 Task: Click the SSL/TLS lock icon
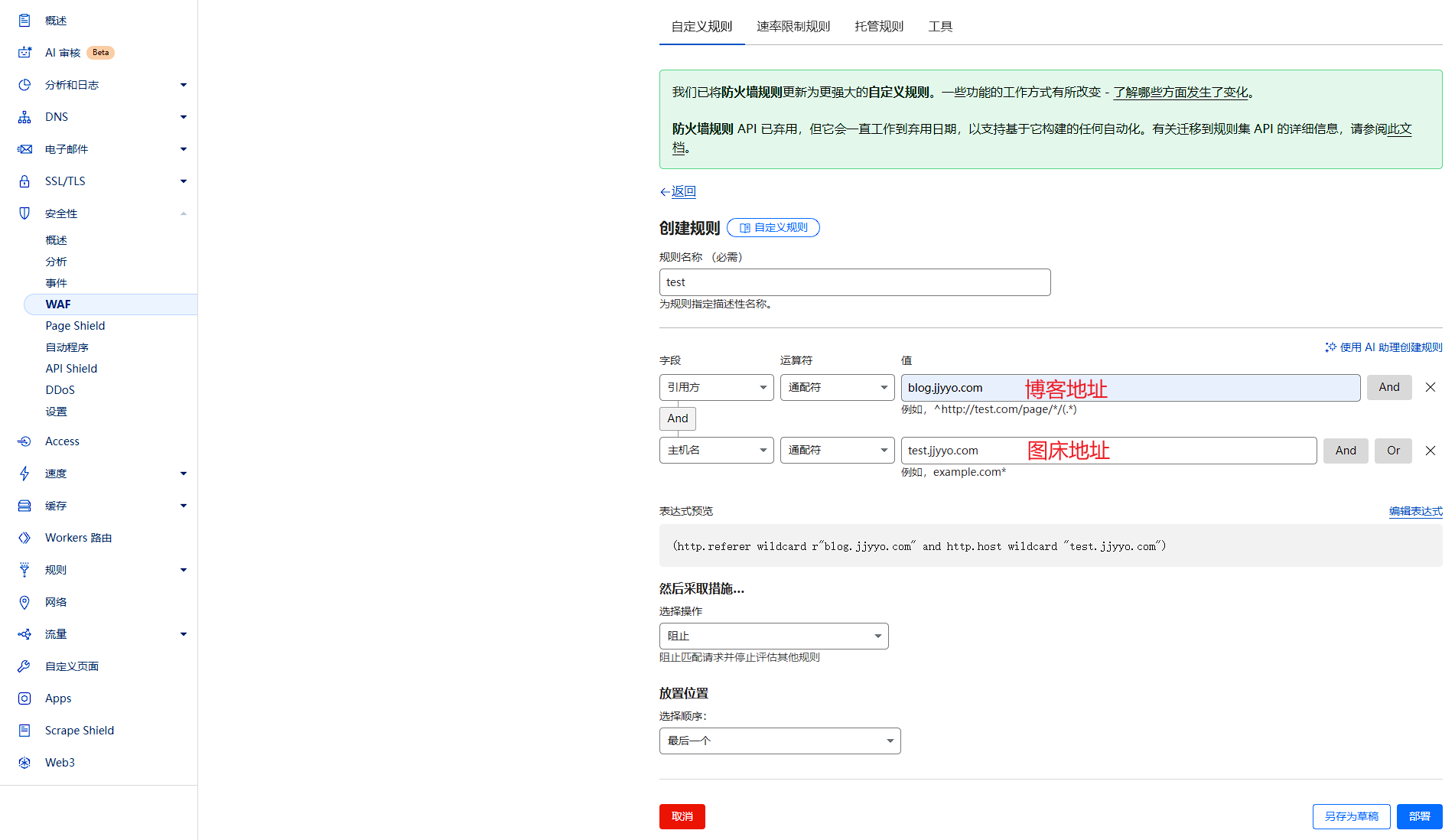click(x=24, y=181)
